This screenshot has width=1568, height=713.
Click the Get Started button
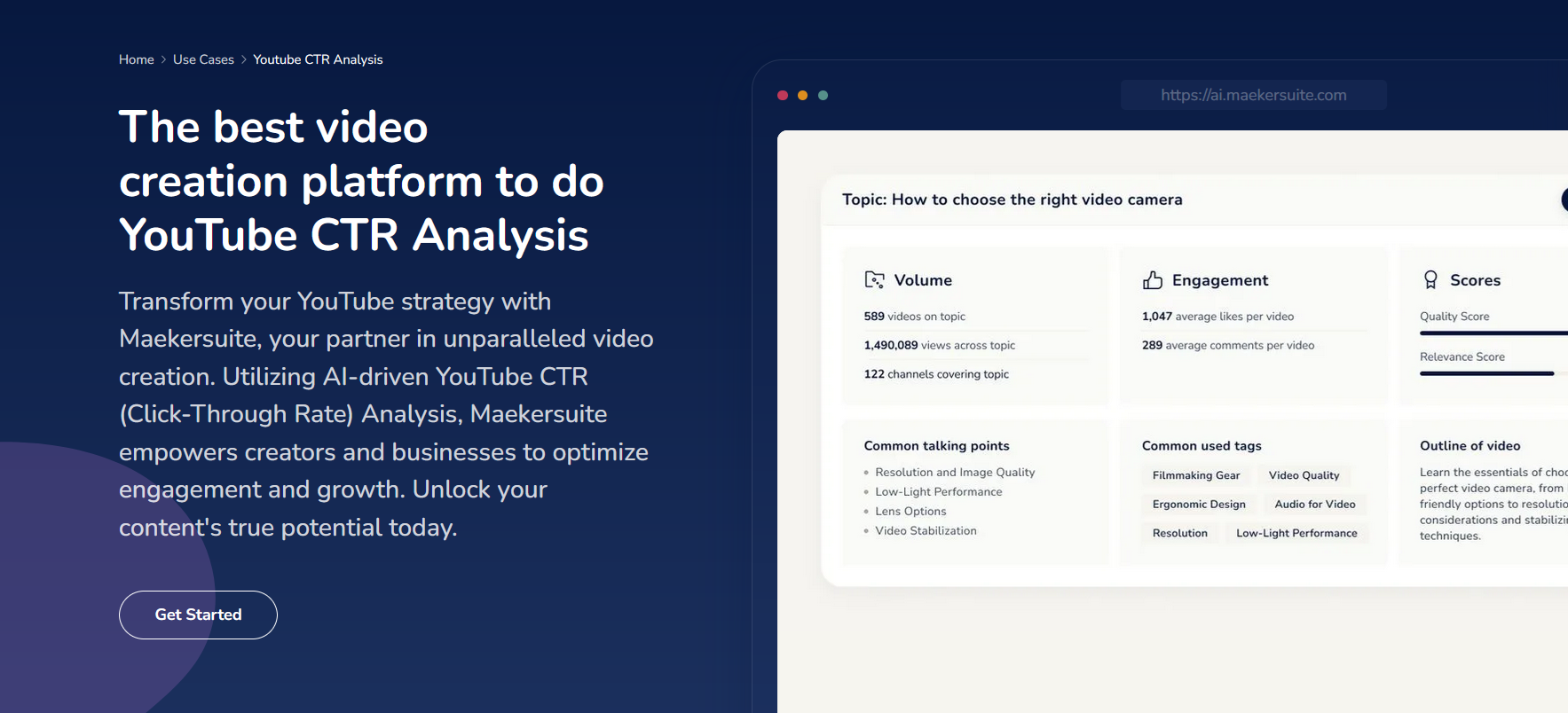click(x=198, y=615)
